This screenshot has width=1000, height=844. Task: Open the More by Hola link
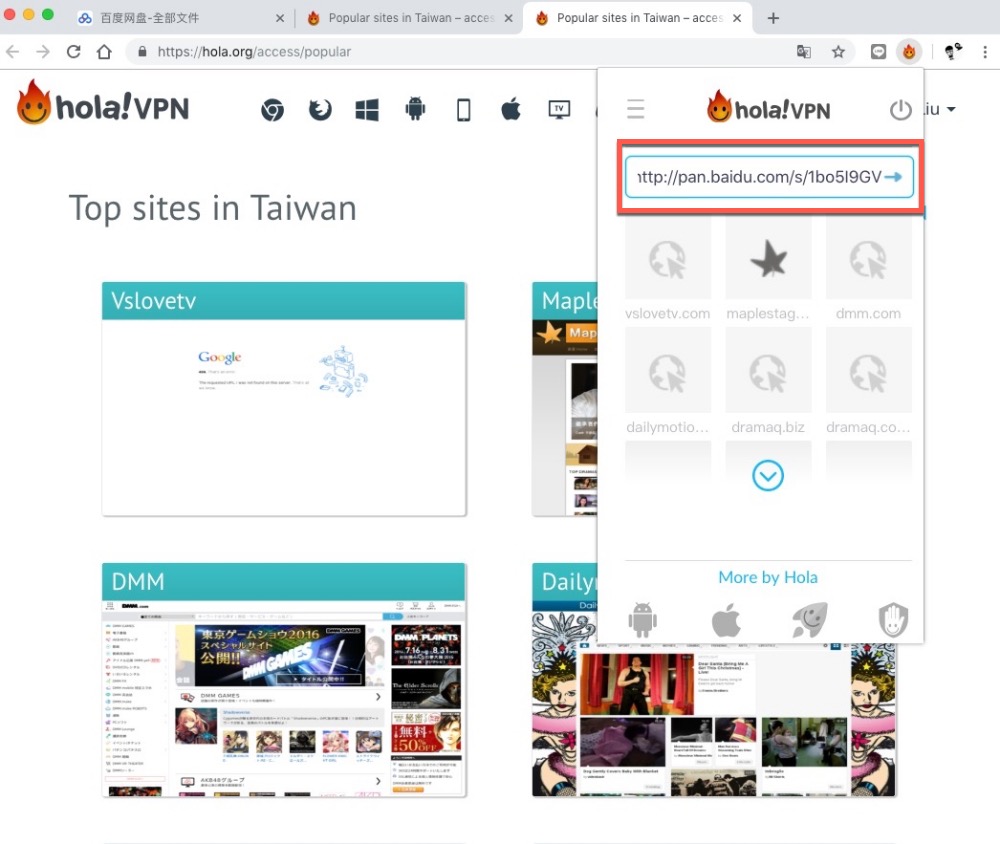click(x=768, y=577)
